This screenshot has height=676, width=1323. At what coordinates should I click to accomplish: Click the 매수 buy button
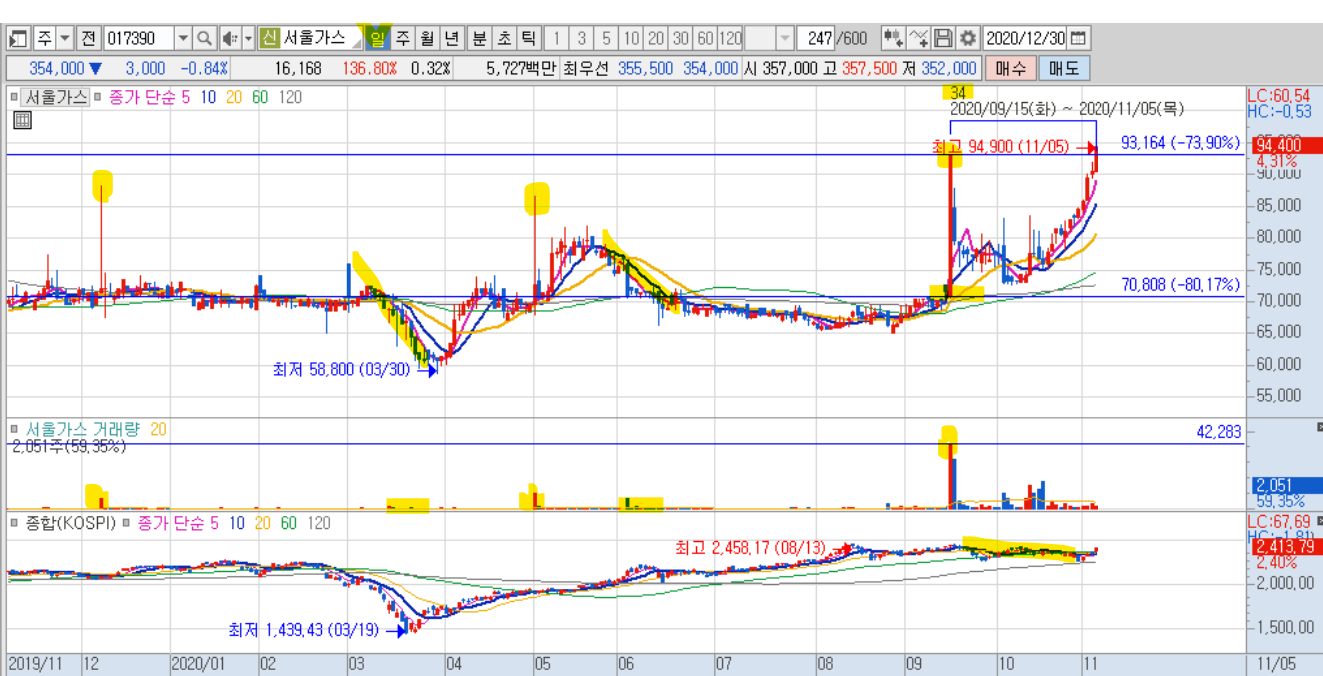(x=1010, y=68)
